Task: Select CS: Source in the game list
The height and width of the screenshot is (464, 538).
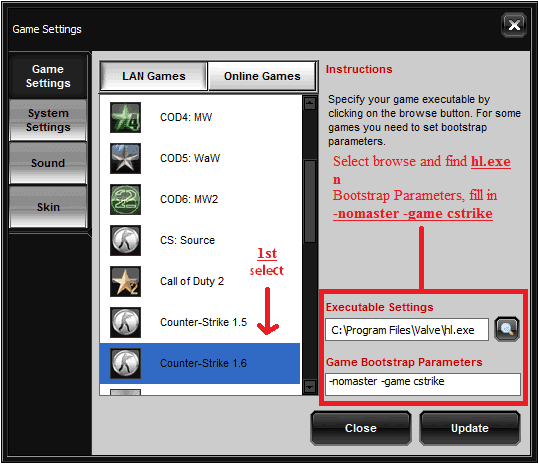Action: [200, 240]
